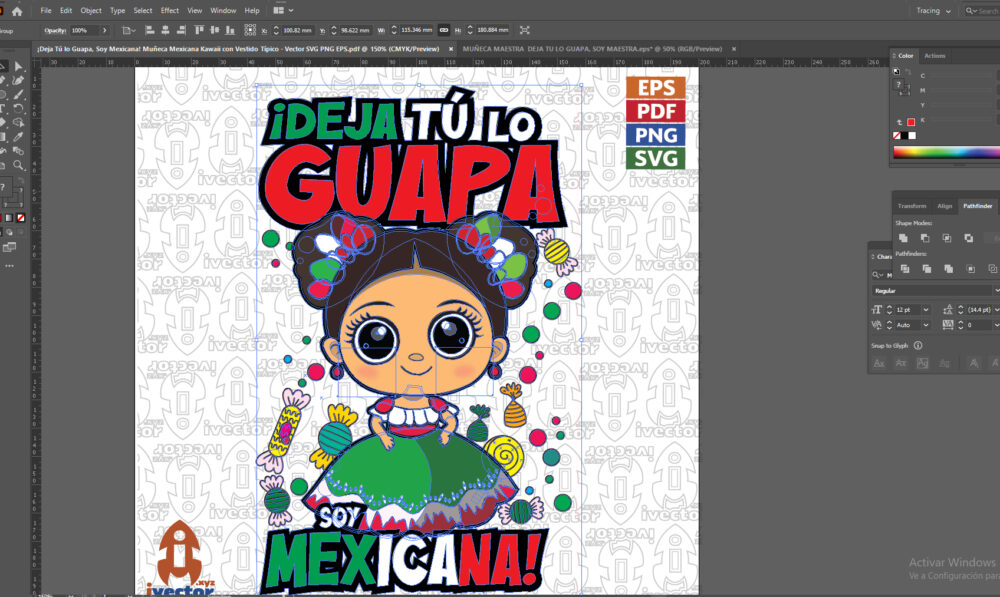Select the Eyedropper tool
Image resolution: width=1000 pixels, height=597 pixels.
[x=18, y=136]
